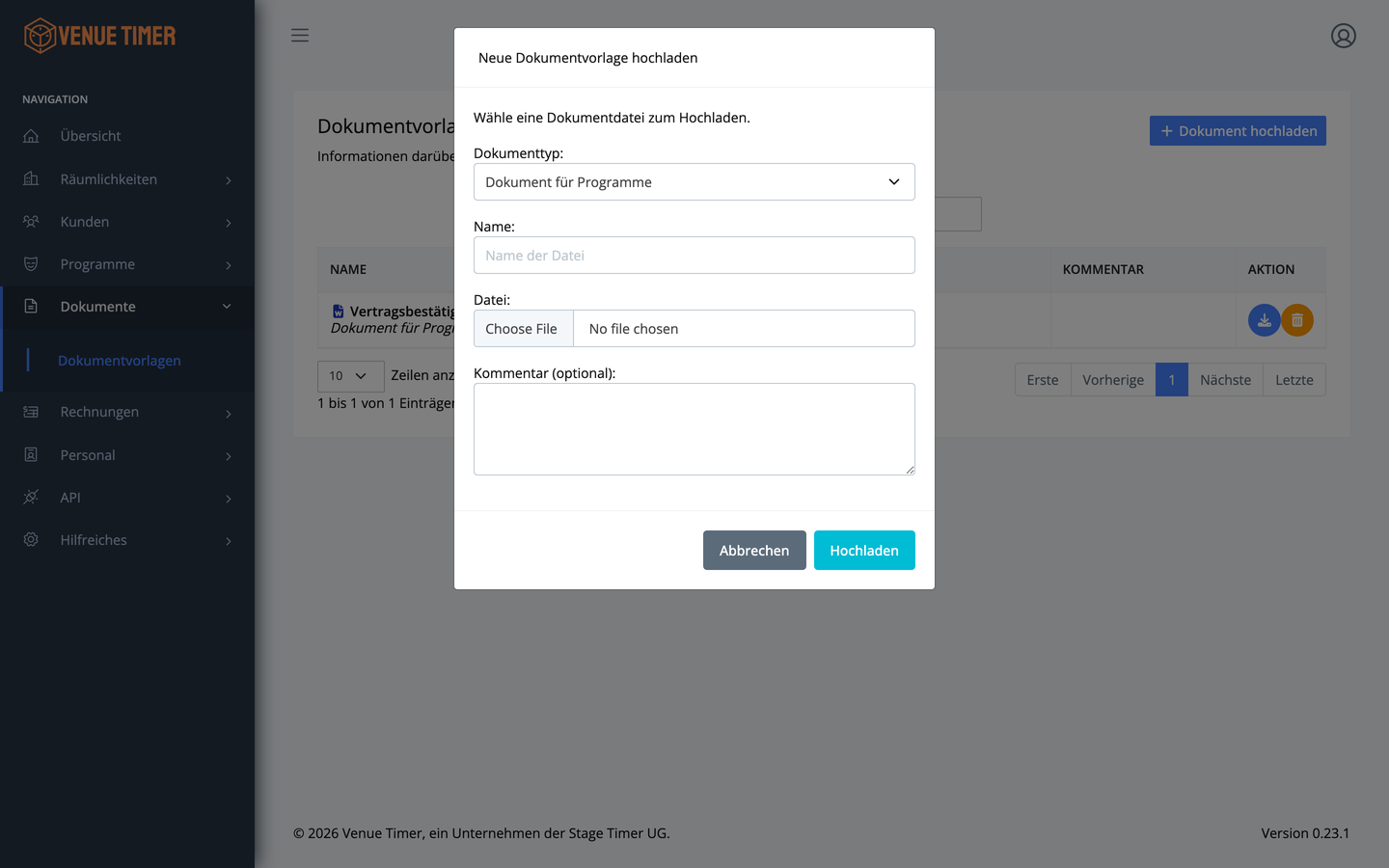Click the NAME column header
Viewport: 1389px width, 868px height.
click(348, 270)
